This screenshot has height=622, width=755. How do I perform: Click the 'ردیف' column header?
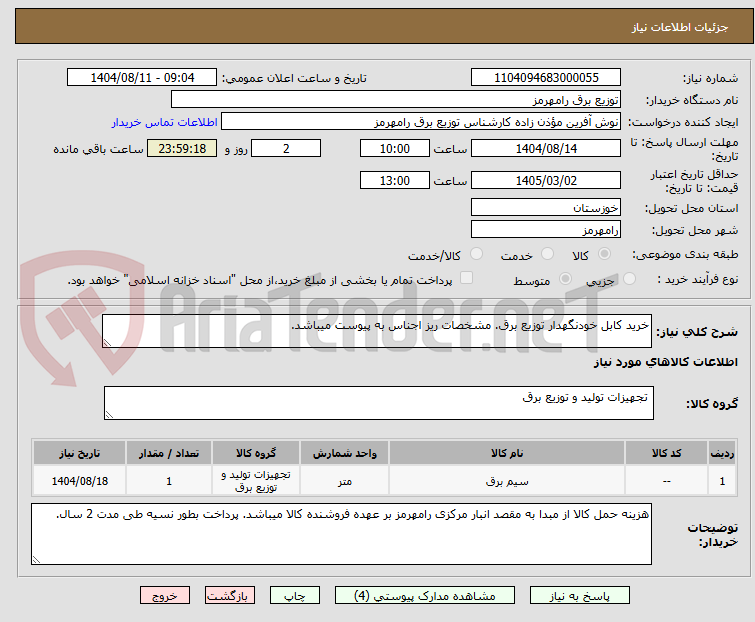[722, 453]
